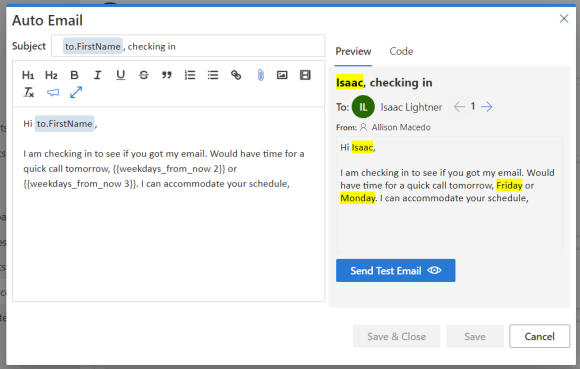Click the {{weekdays_from_now 2}} text in body

169,169
